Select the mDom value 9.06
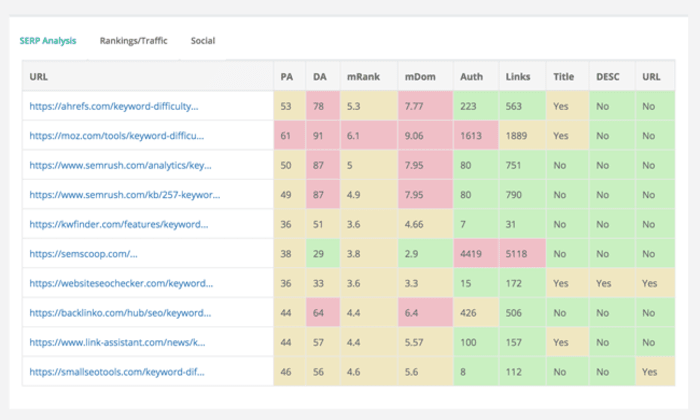The image size is (700, 420). pos(425,136)
